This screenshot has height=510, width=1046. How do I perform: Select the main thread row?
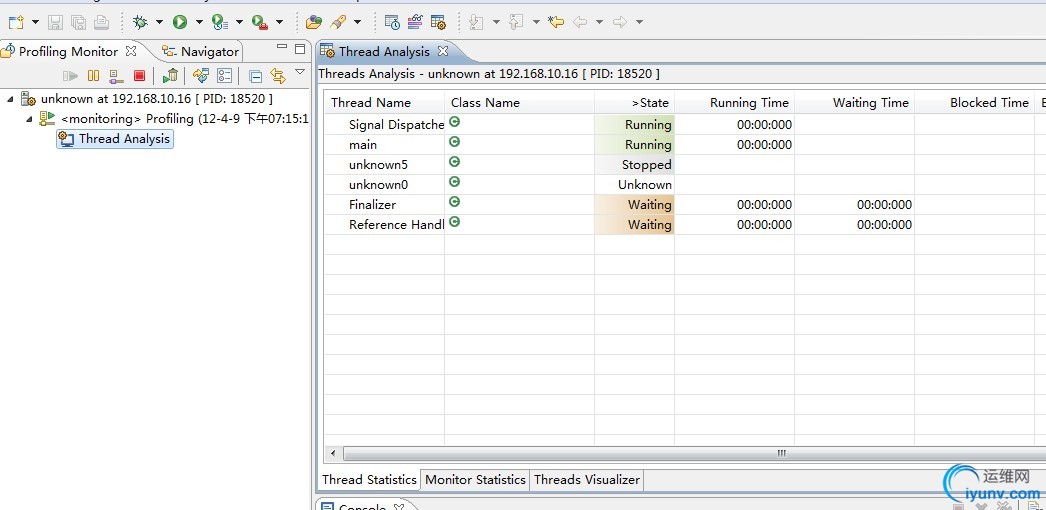coord(685,145)
